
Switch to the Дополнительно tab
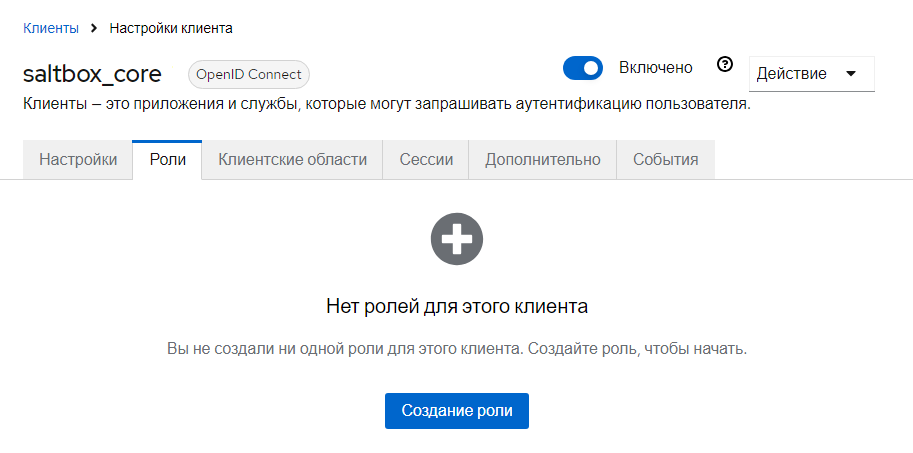pos(542,160)
